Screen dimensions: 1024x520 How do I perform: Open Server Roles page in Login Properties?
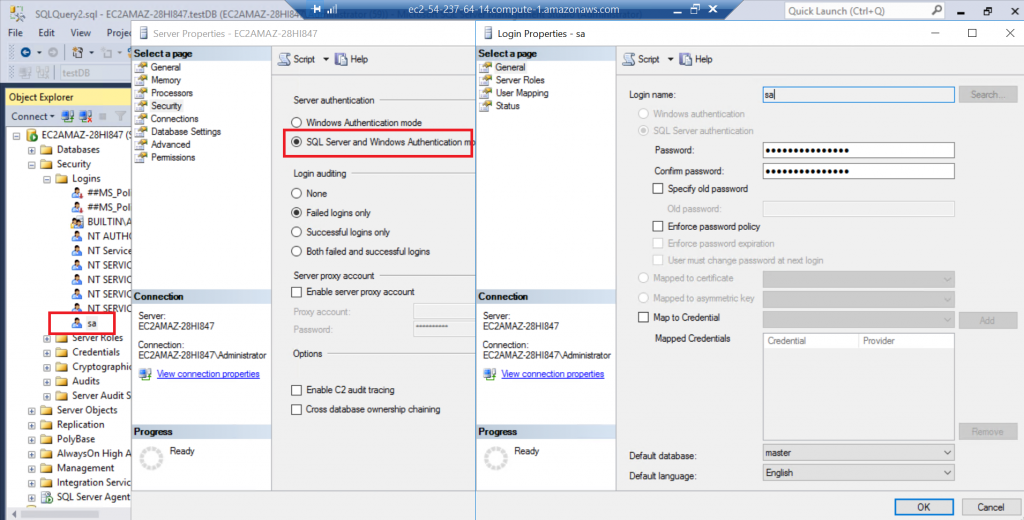(519, 80)
